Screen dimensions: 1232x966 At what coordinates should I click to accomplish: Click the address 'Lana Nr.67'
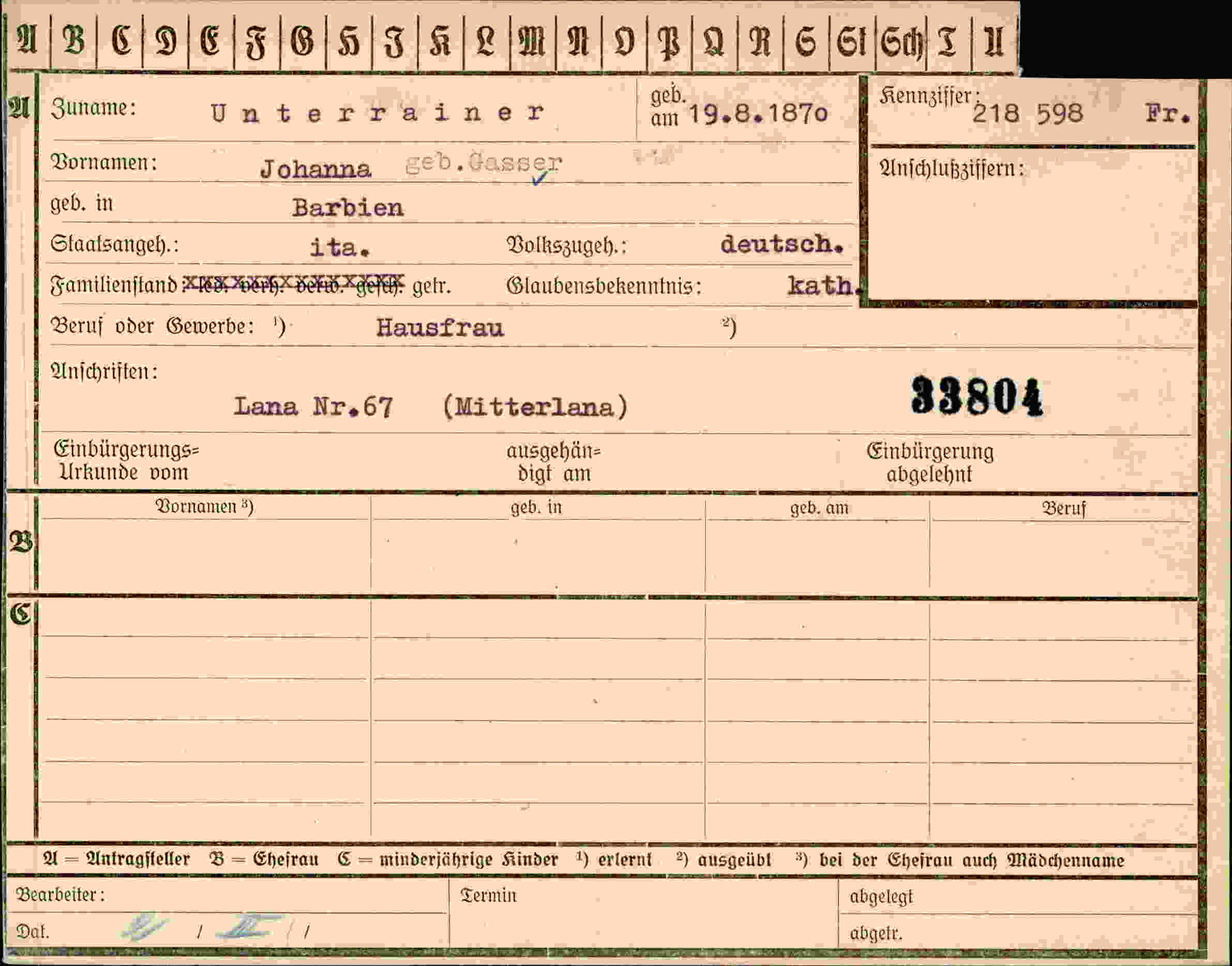(313, 407)
